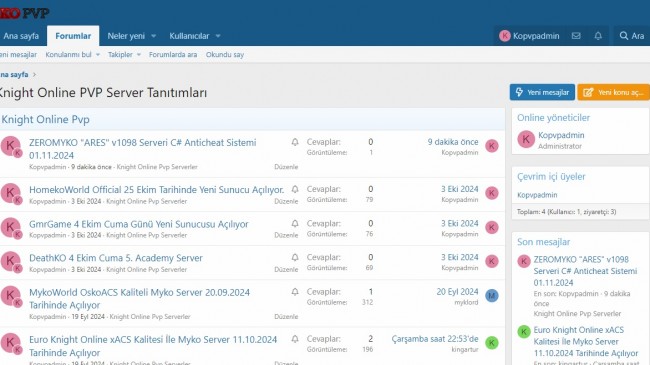The image size is (650, 365).
Task: Open myklord blue avatar on MykoWorld row
Action: coord(492,296)
